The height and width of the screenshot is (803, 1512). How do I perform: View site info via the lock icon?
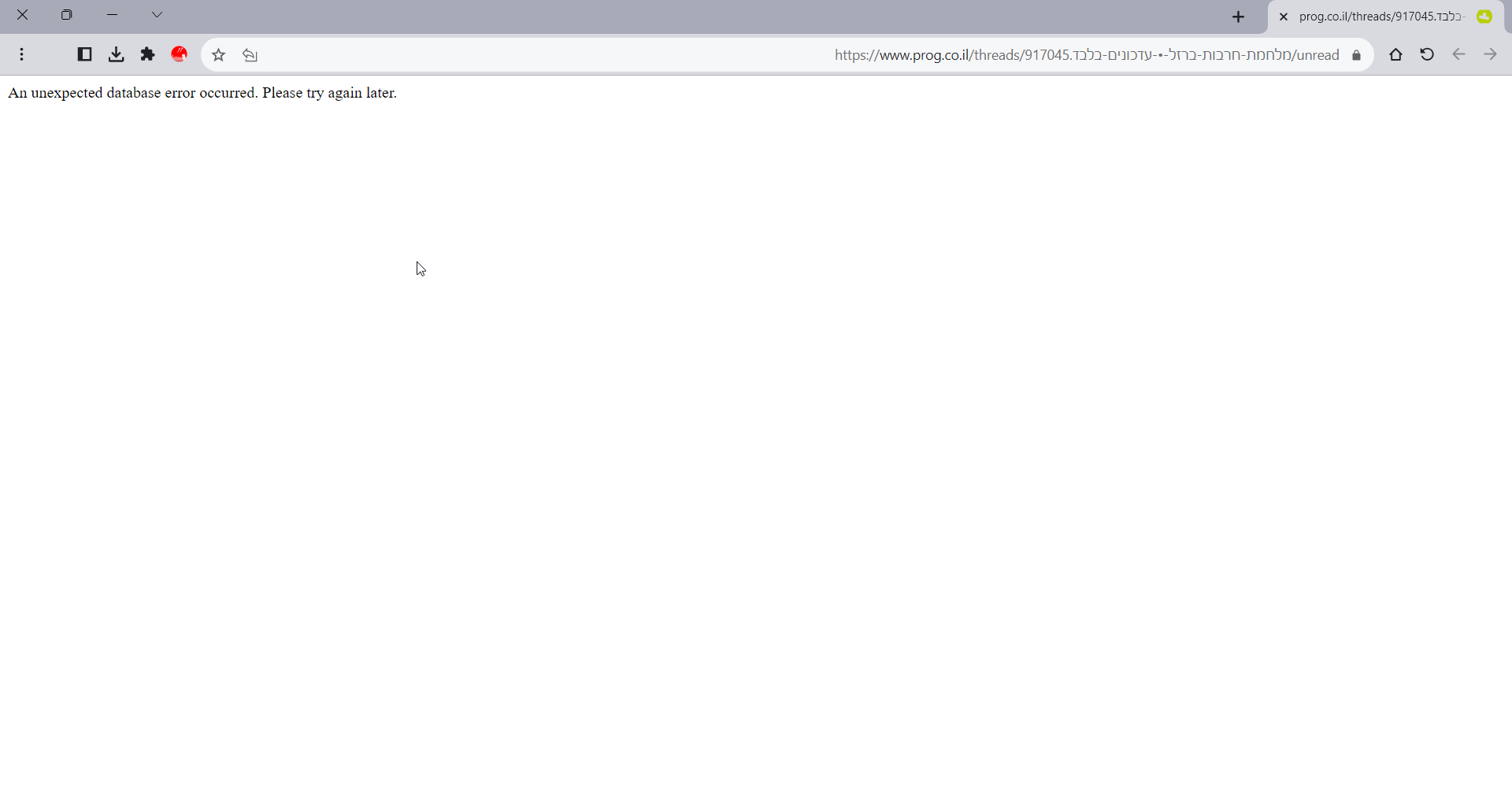(1356, 55)
